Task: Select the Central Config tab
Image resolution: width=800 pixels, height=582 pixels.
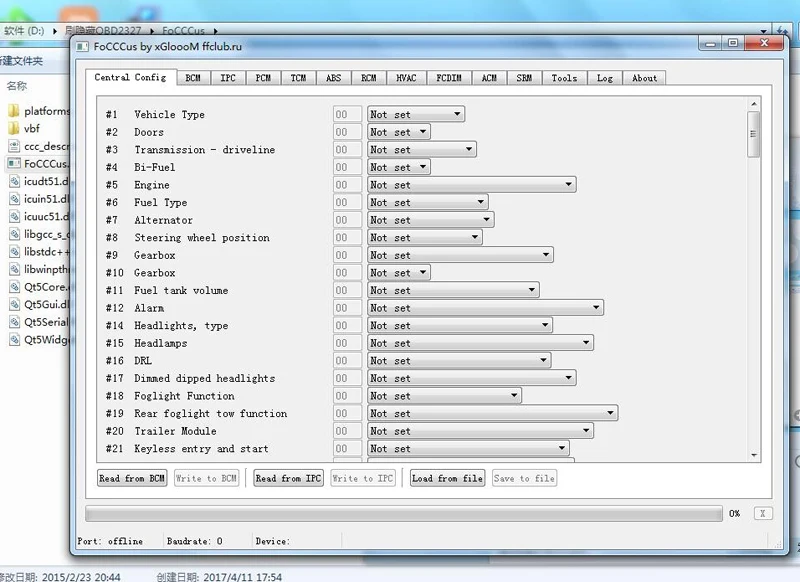Action: tap(131, 77)
